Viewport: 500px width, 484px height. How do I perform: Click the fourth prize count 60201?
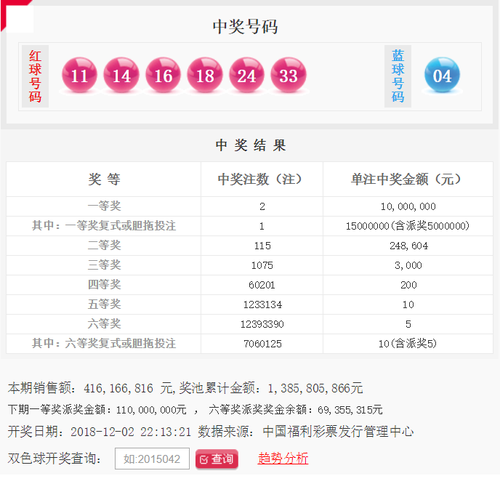pyautogui.click(x=262, y=285)
